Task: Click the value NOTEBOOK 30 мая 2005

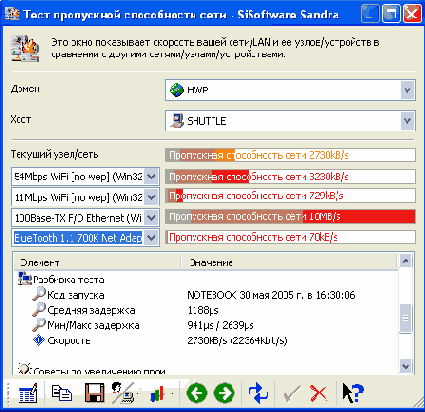Action: coord(271,295)
